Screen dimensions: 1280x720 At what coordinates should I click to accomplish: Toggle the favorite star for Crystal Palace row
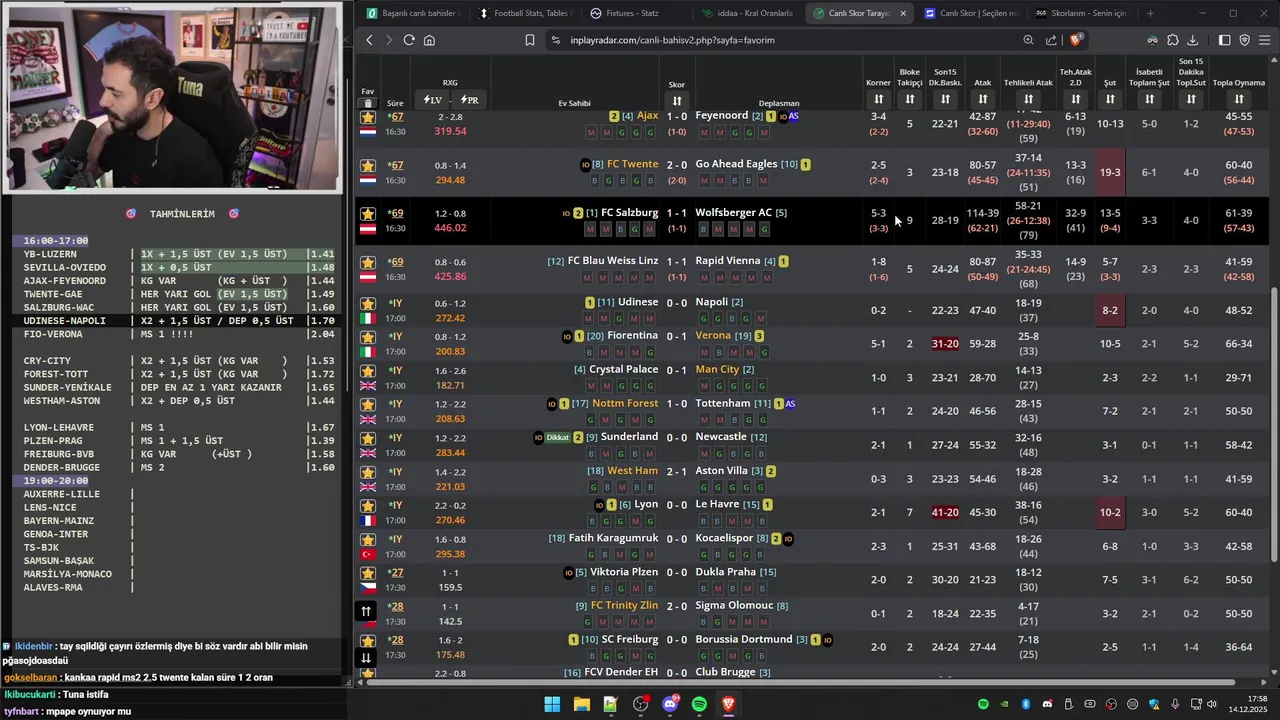pos(368,371)
